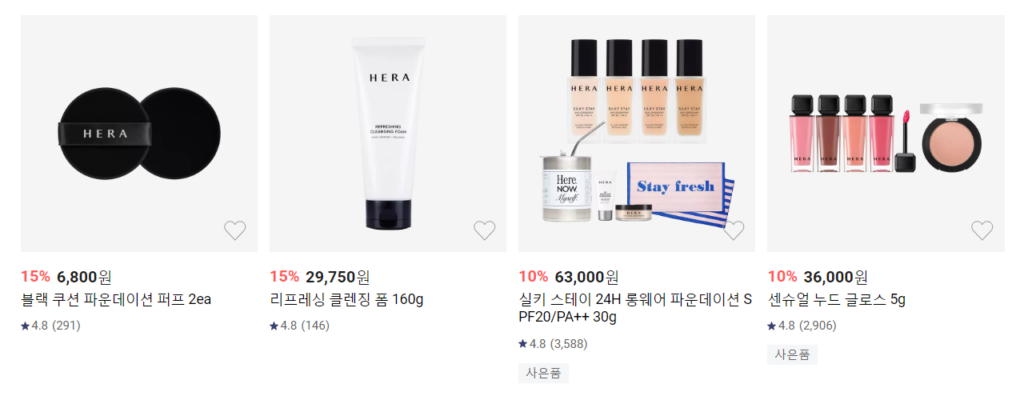This screenshot has height=408, width=1024.
Task: Click product title 블랙 쿠션 파운데이션 퍼프 2ea
Action: tap(116, 300)
